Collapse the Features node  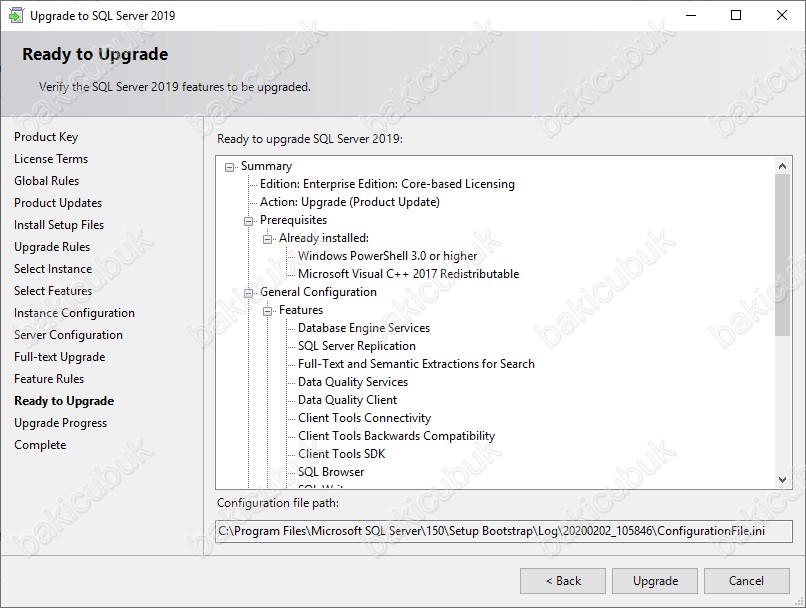(267, 311)
